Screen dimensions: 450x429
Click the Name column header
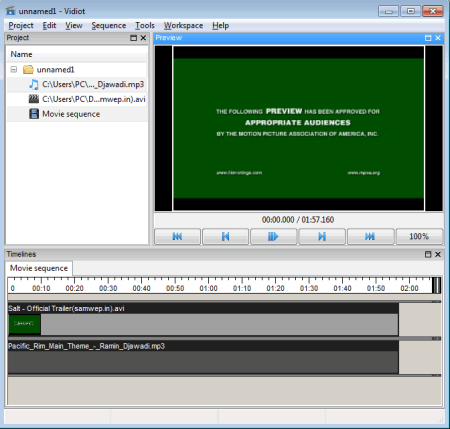[x=77, y=54]
